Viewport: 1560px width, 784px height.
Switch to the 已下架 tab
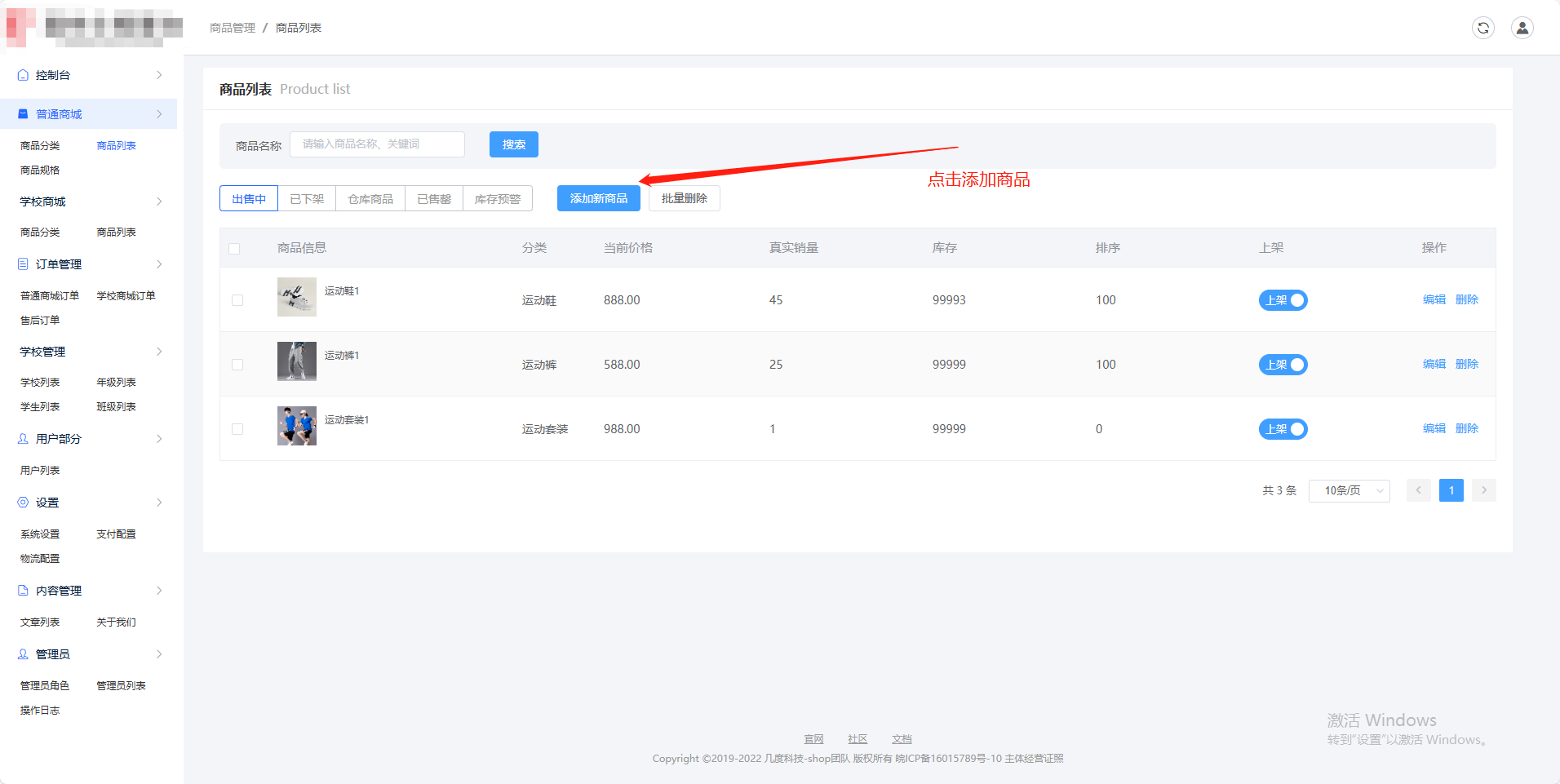click(307, 199)
